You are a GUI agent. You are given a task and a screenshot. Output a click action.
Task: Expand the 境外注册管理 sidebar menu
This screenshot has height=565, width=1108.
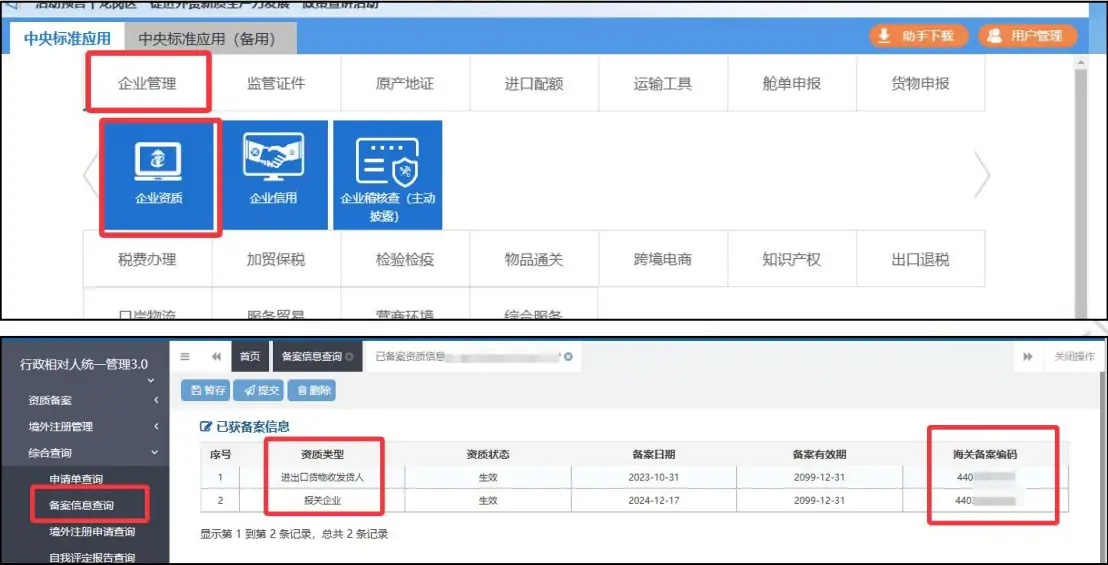85,427
